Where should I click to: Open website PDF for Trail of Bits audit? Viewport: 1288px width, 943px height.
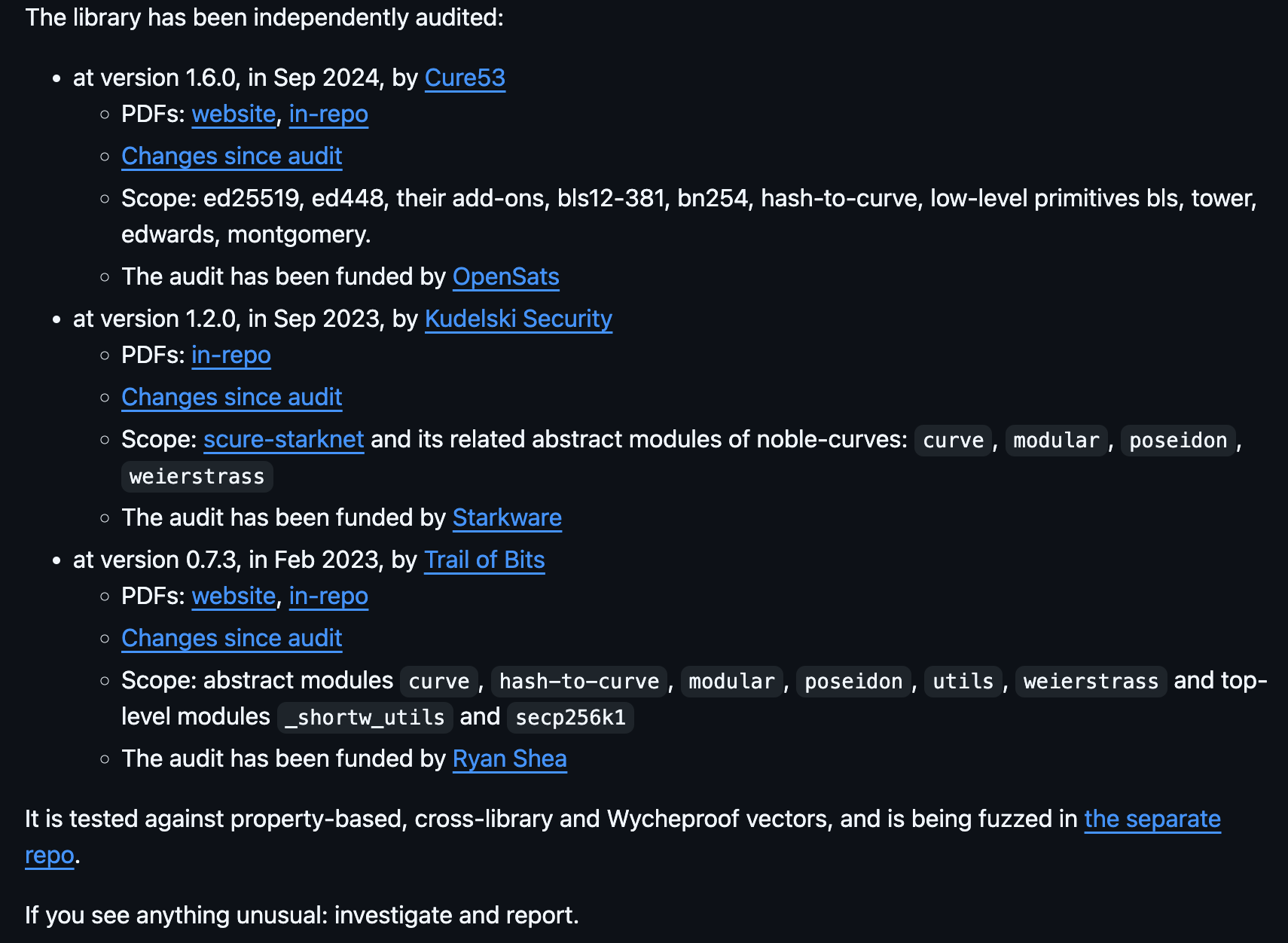[233, 596]
